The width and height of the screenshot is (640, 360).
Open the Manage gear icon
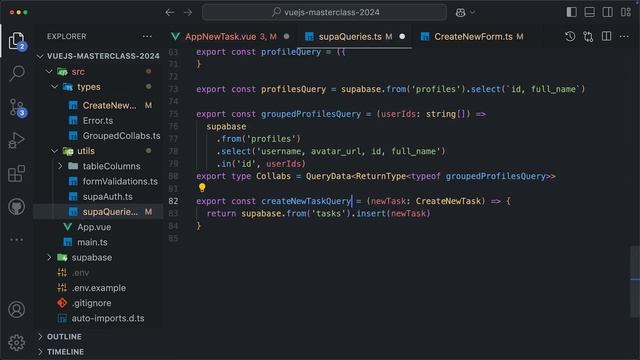click(16, 342)
